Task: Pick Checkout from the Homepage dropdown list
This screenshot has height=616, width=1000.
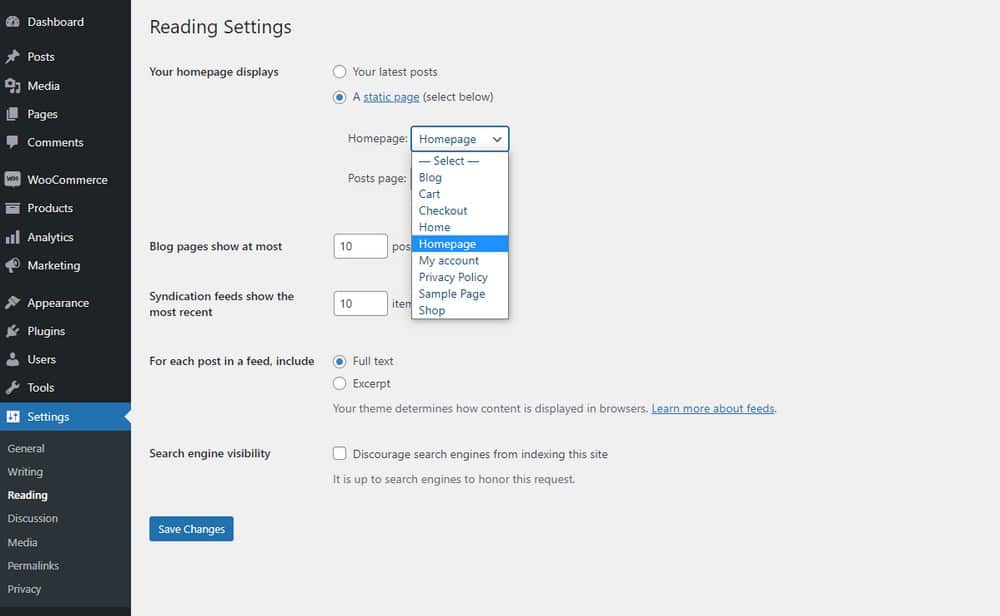Action: [x=460, y=210]
